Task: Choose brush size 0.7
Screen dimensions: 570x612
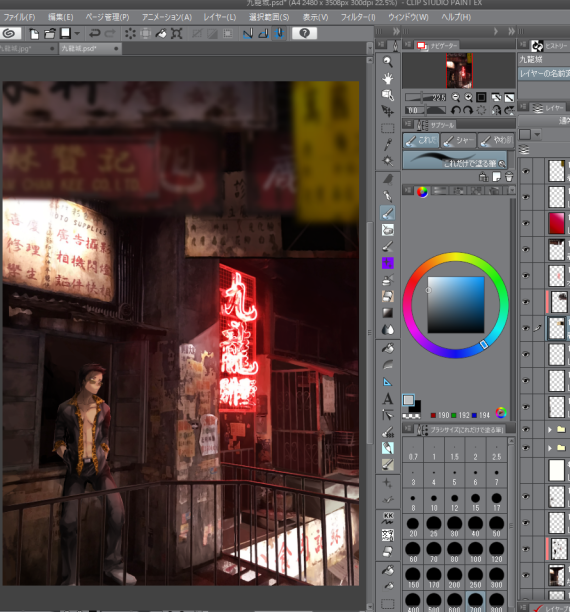Action: tap(413, 451)
